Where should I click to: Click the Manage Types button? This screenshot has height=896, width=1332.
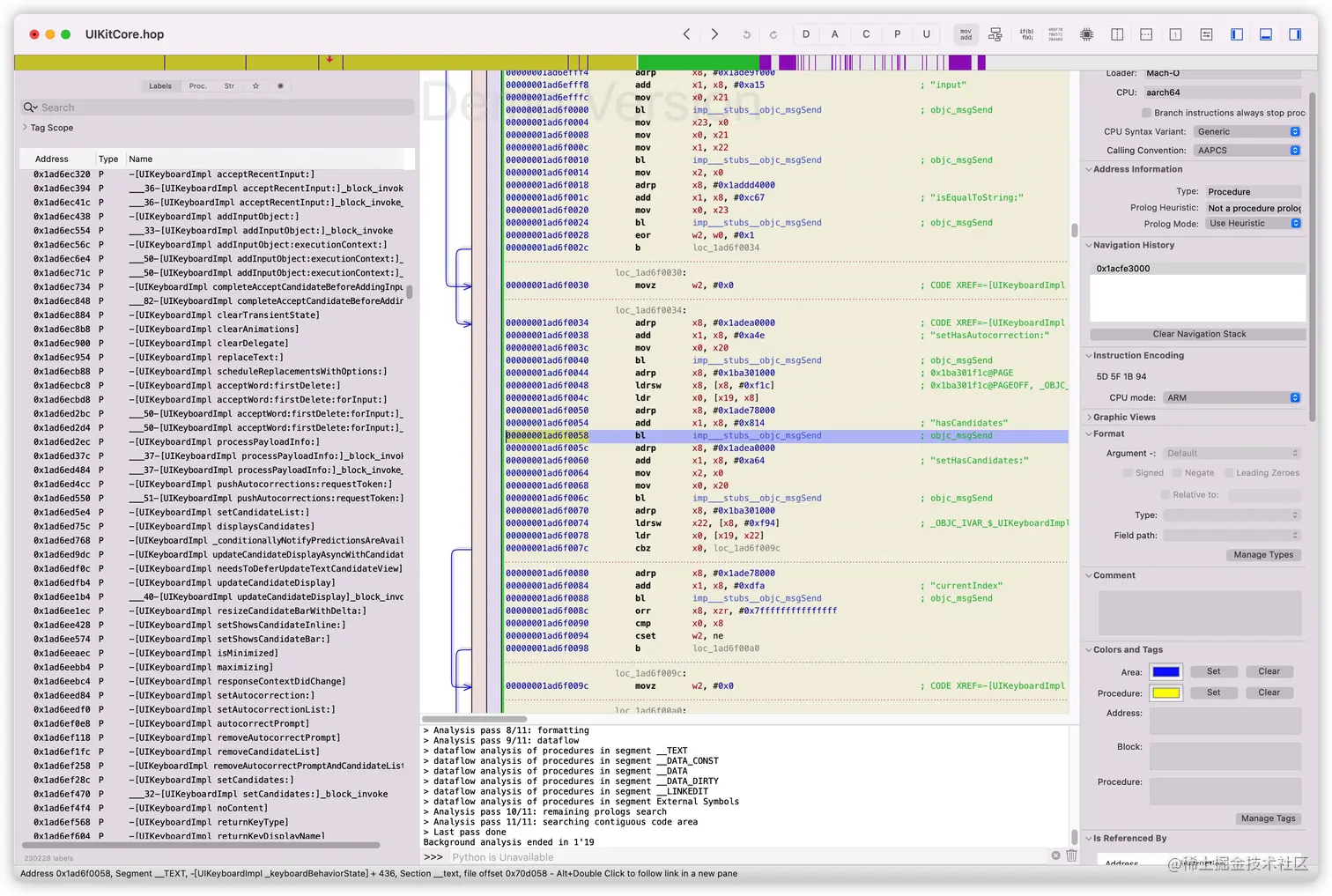click(x=1263, y=555)
